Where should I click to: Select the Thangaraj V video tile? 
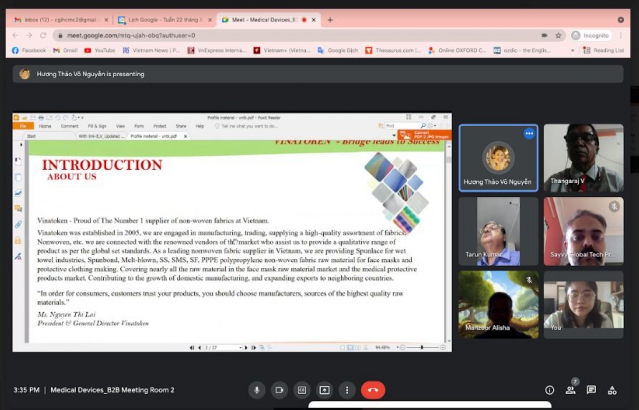[x=584, y=158]
